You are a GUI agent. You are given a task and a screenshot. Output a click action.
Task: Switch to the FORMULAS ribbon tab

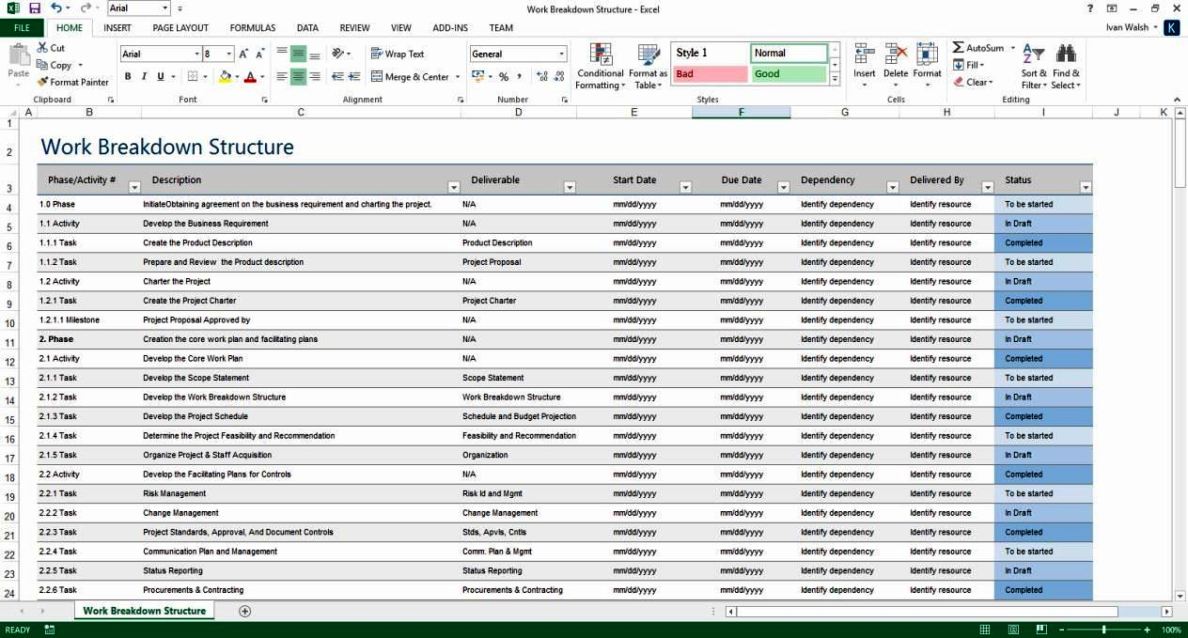coord(253,27)
